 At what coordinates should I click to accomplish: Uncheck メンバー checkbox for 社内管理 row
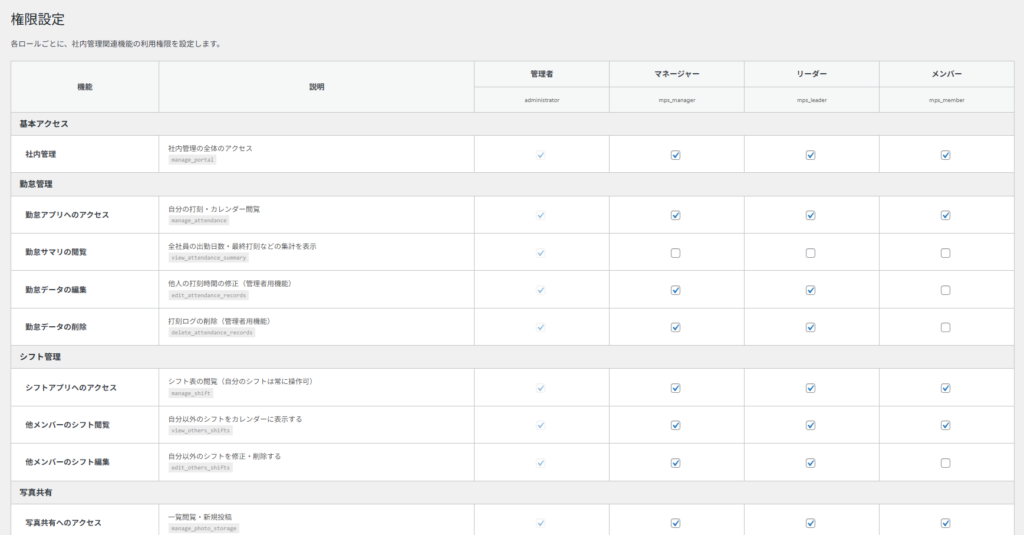(x=945, y=155)
